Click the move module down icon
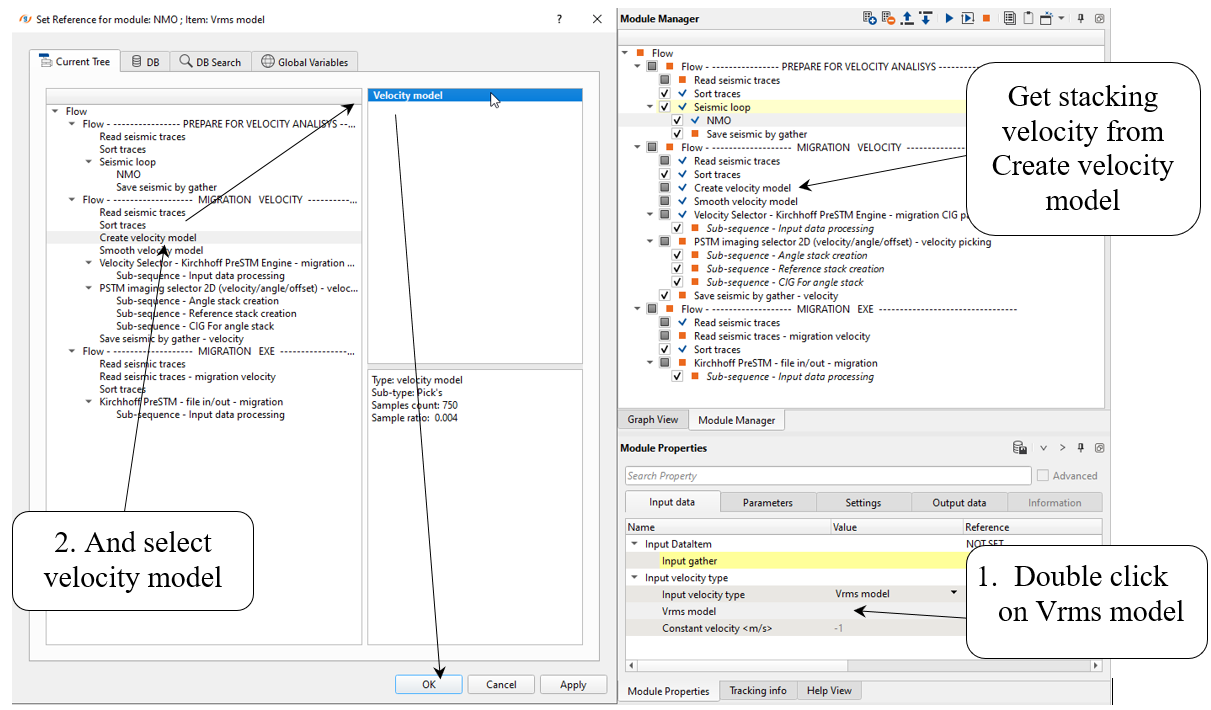 926,19
